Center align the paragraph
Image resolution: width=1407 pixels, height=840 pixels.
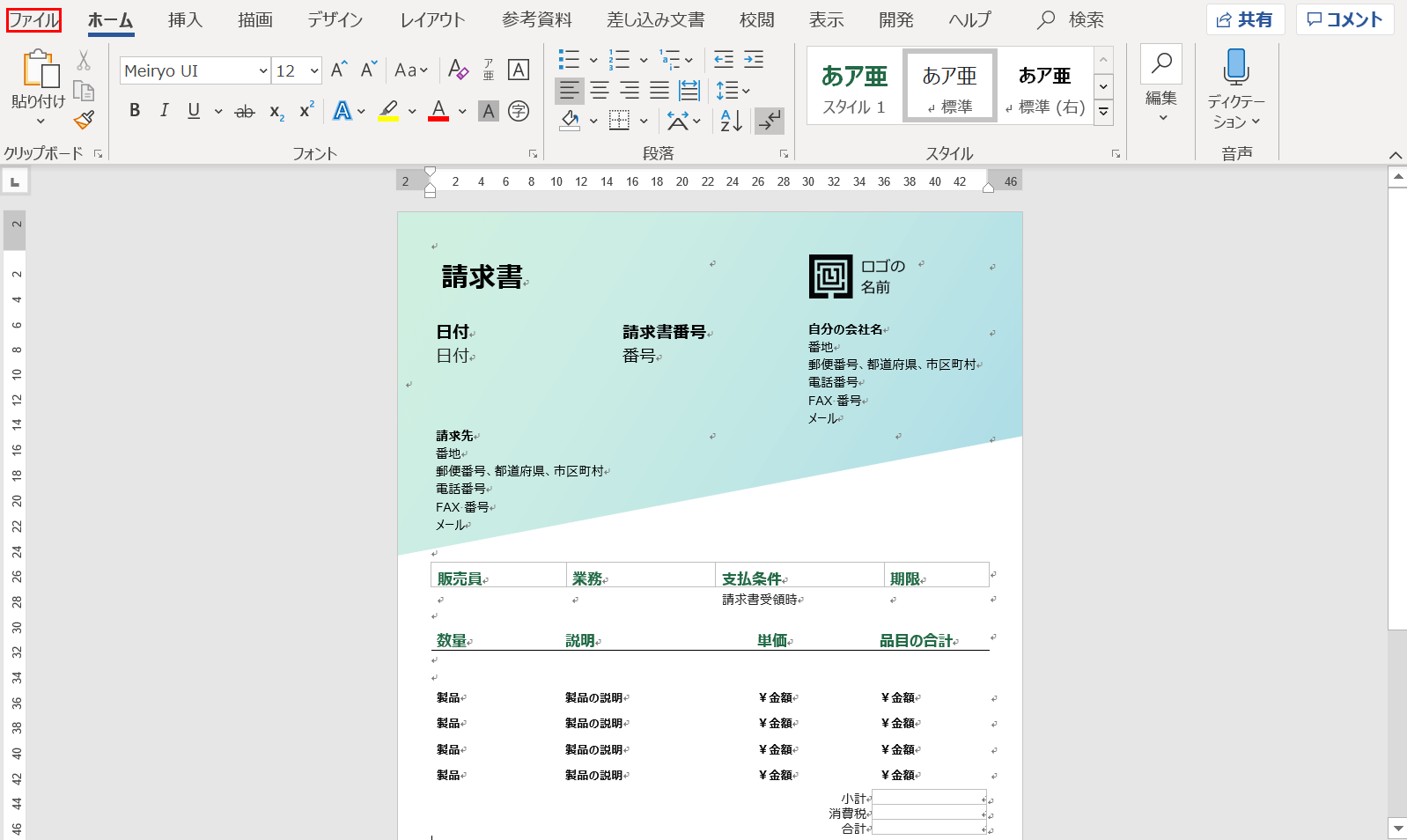600,91
